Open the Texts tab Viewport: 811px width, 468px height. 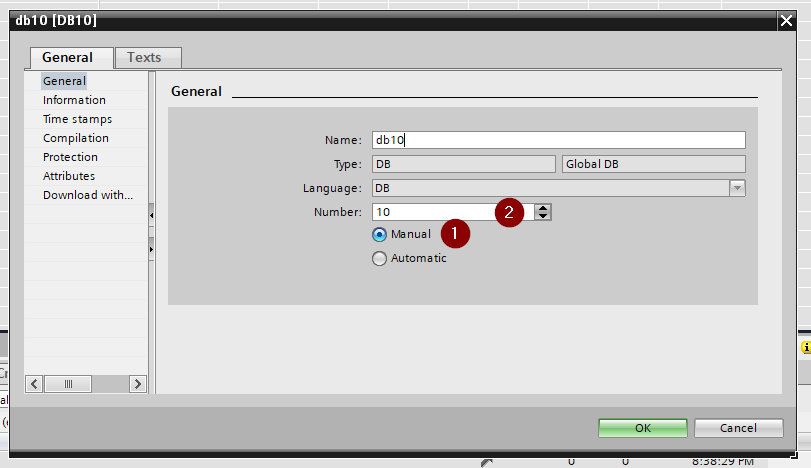point(148,57)
